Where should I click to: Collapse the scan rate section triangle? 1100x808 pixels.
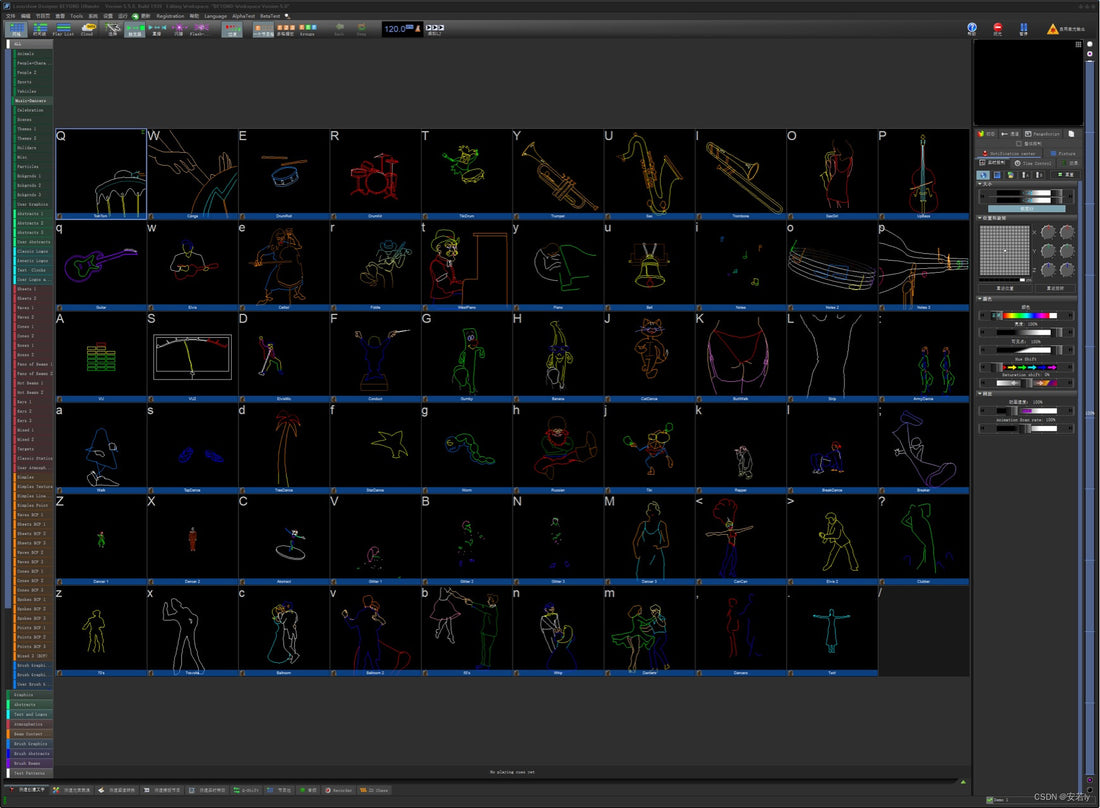980,393
